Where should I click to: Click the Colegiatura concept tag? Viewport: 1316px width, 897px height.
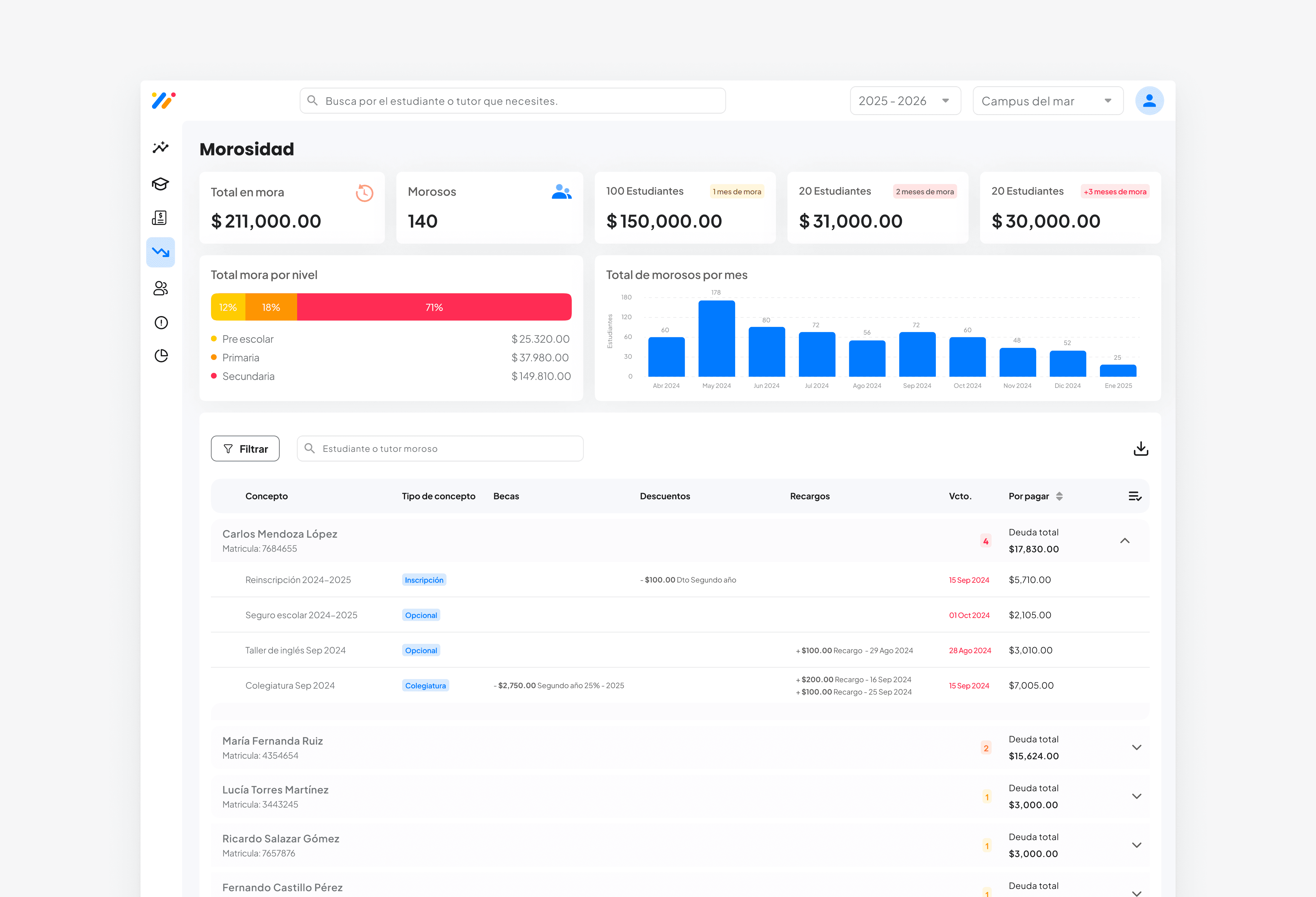click(425, 685)
